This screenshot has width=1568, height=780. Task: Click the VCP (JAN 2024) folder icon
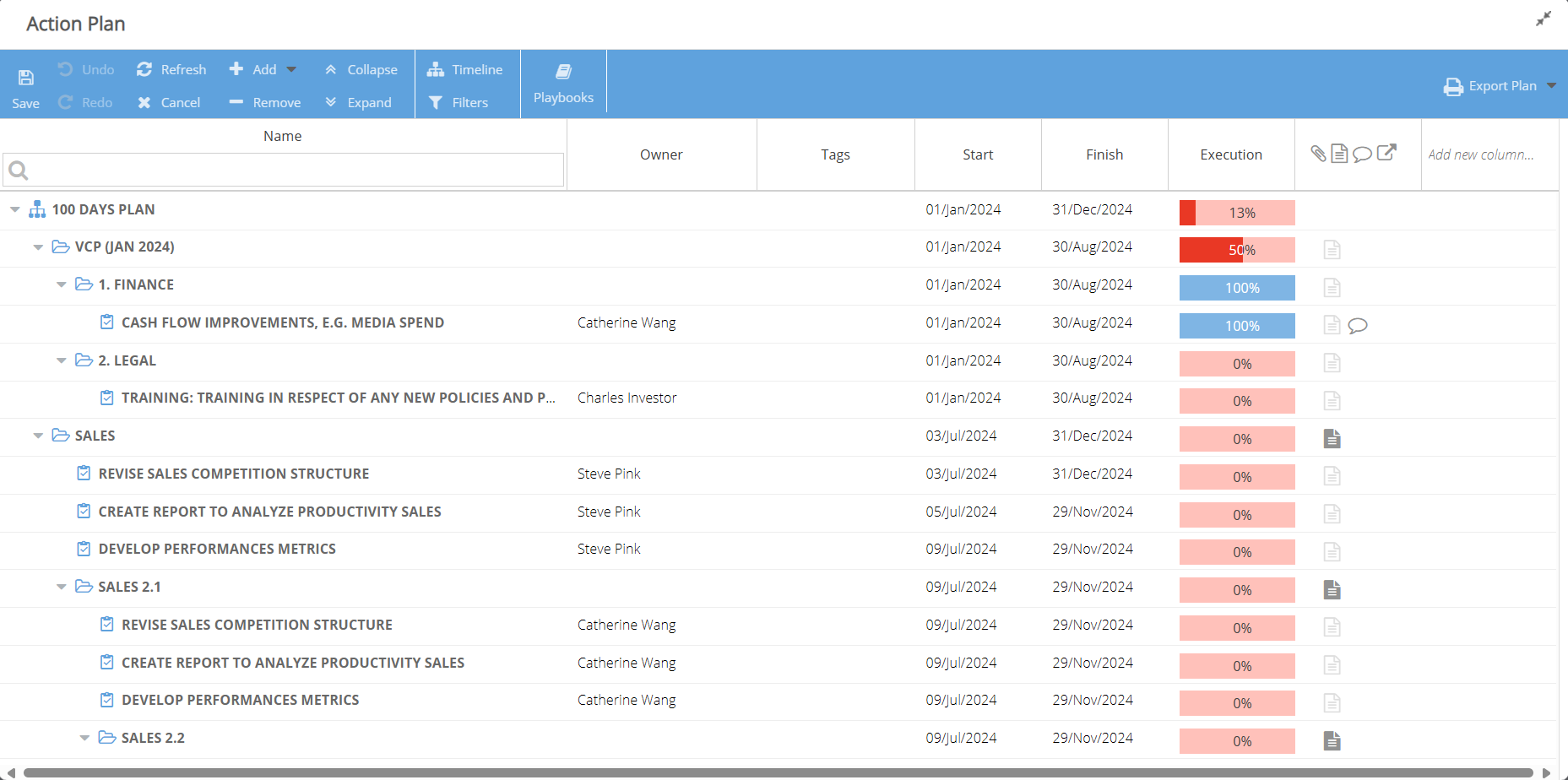(x=61, y=246)
